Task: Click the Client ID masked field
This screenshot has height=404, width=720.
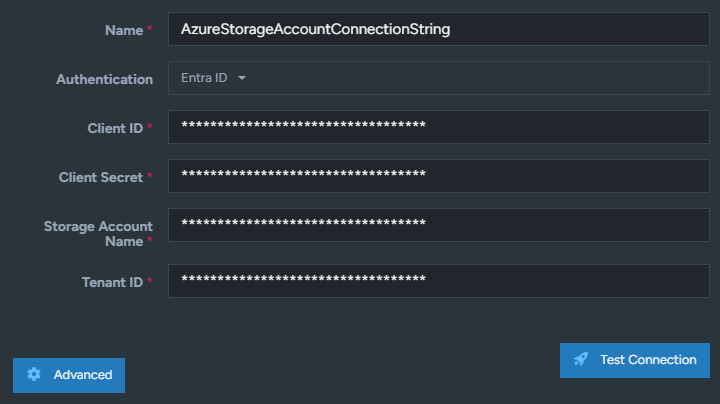Action: point(439,127)
